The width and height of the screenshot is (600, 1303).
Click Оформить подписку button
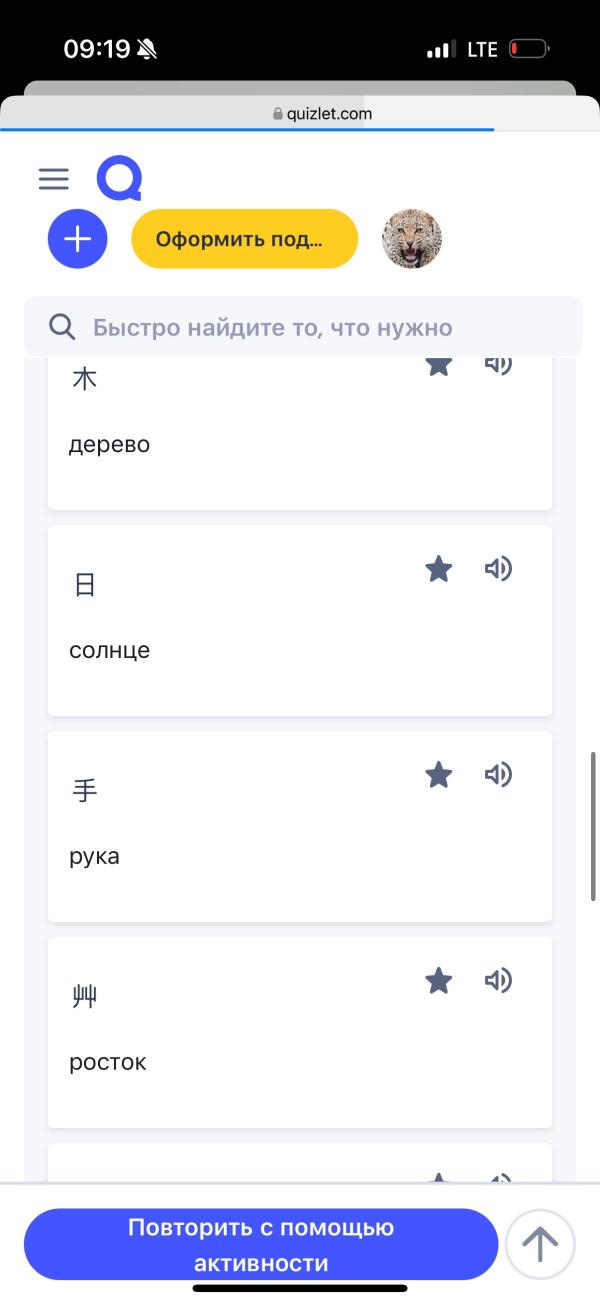coord(244,238)
